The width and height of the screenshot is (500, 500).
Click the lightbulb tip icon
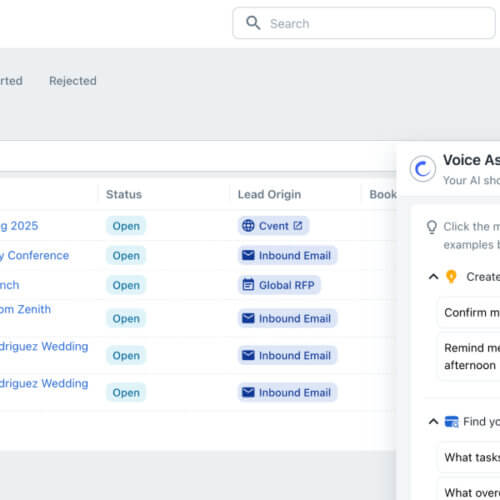[432, 227]
